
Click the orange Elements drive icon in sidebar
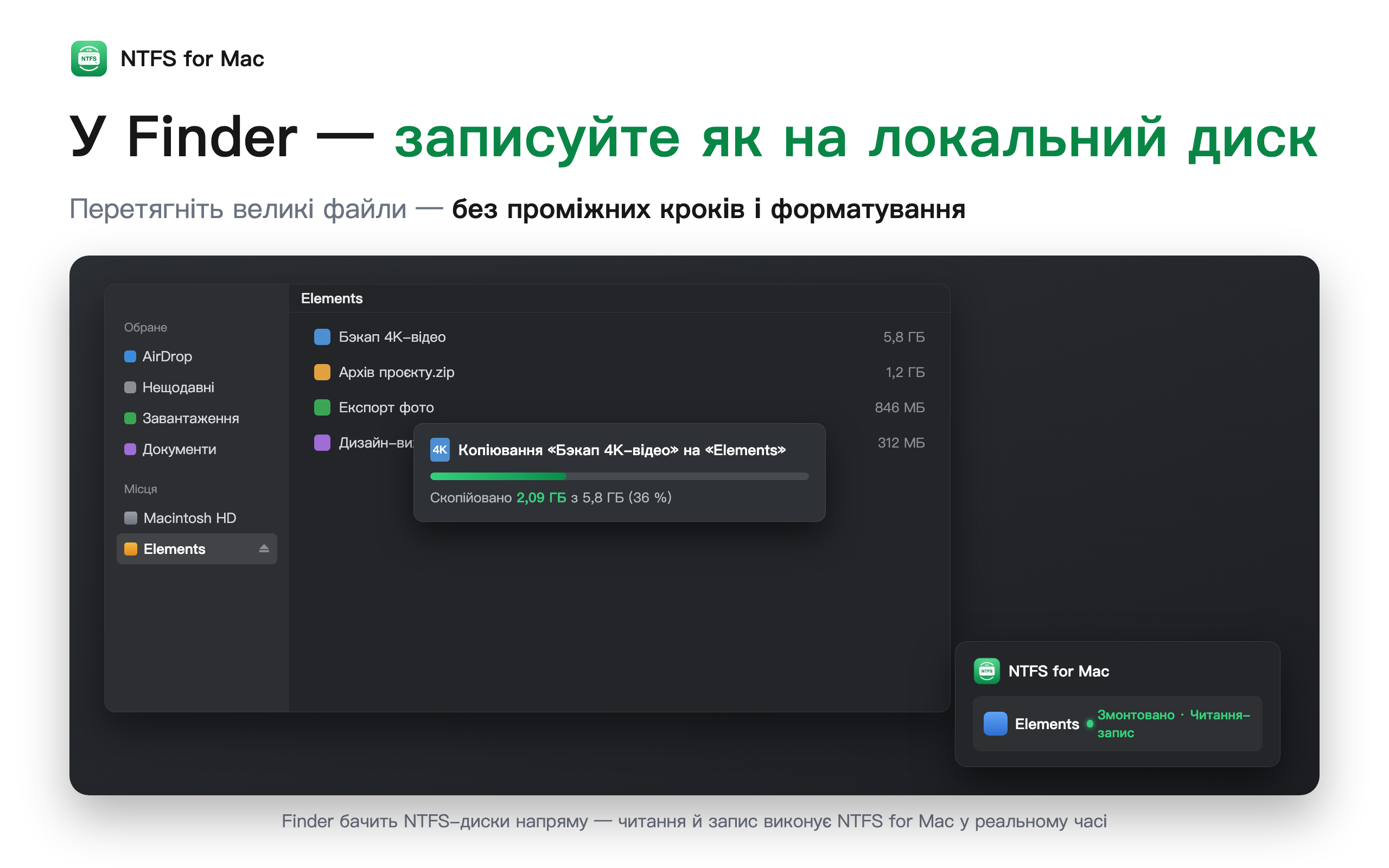click(x=131, y=550)
